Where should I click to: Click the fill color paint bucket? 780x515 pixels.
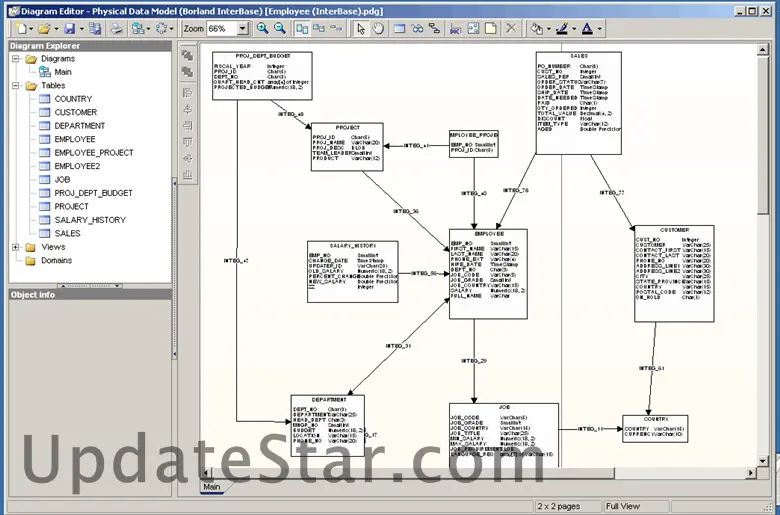tap(536, 28)
